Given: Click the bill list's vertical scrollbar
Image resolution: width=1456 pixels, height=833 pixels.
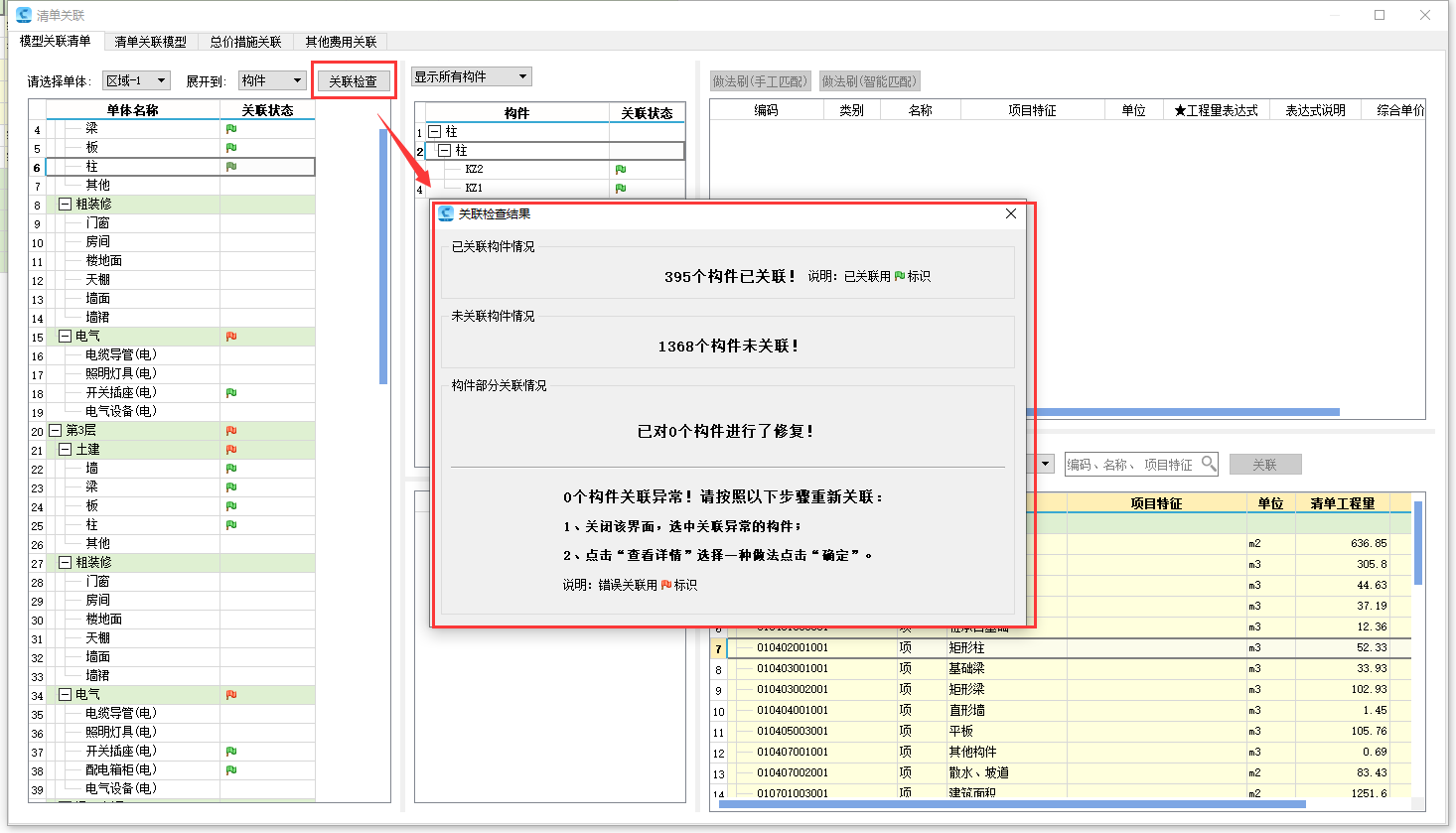Looking at the screenshot, I should coord(1418,543).
